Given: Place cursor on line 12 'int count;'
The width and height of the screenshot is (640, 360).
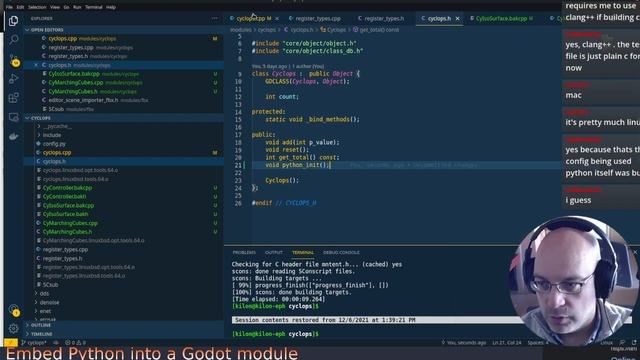Looking at the screenshot, I should click(x=282, y=97).
